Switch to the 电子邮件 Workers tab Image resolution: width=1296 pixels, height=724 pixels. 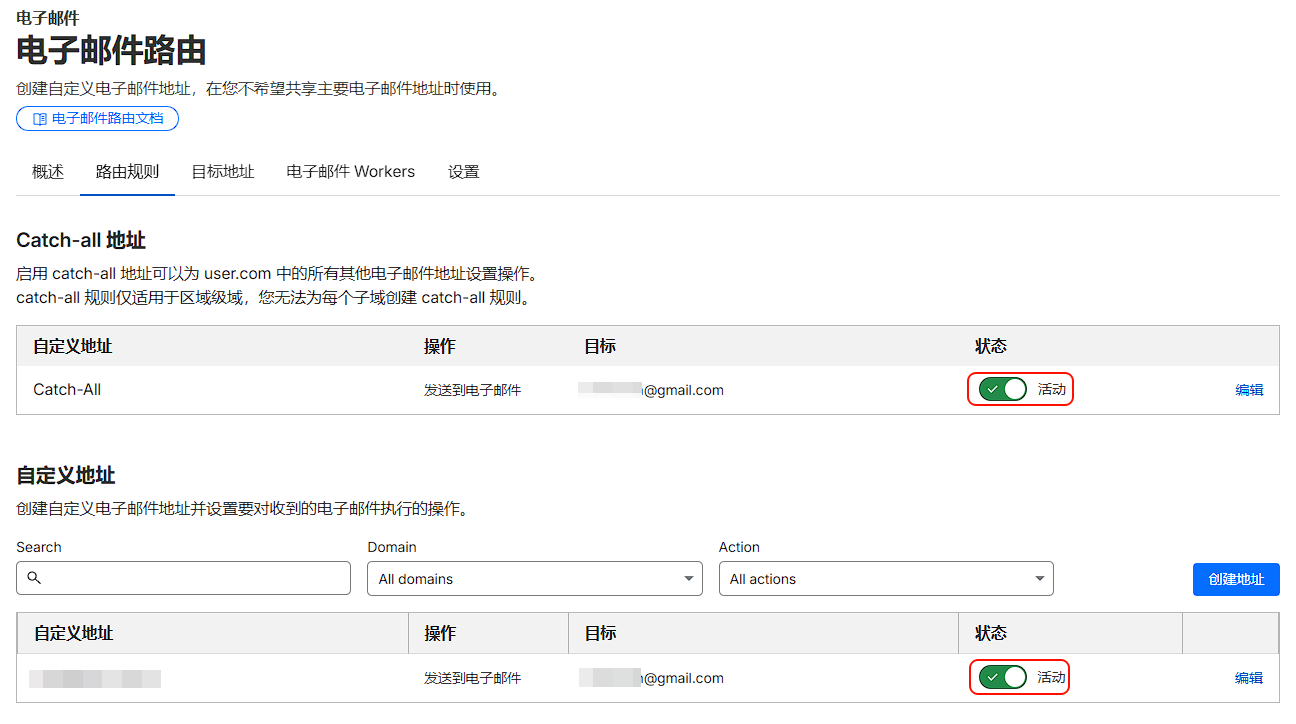tap(349, 171)
